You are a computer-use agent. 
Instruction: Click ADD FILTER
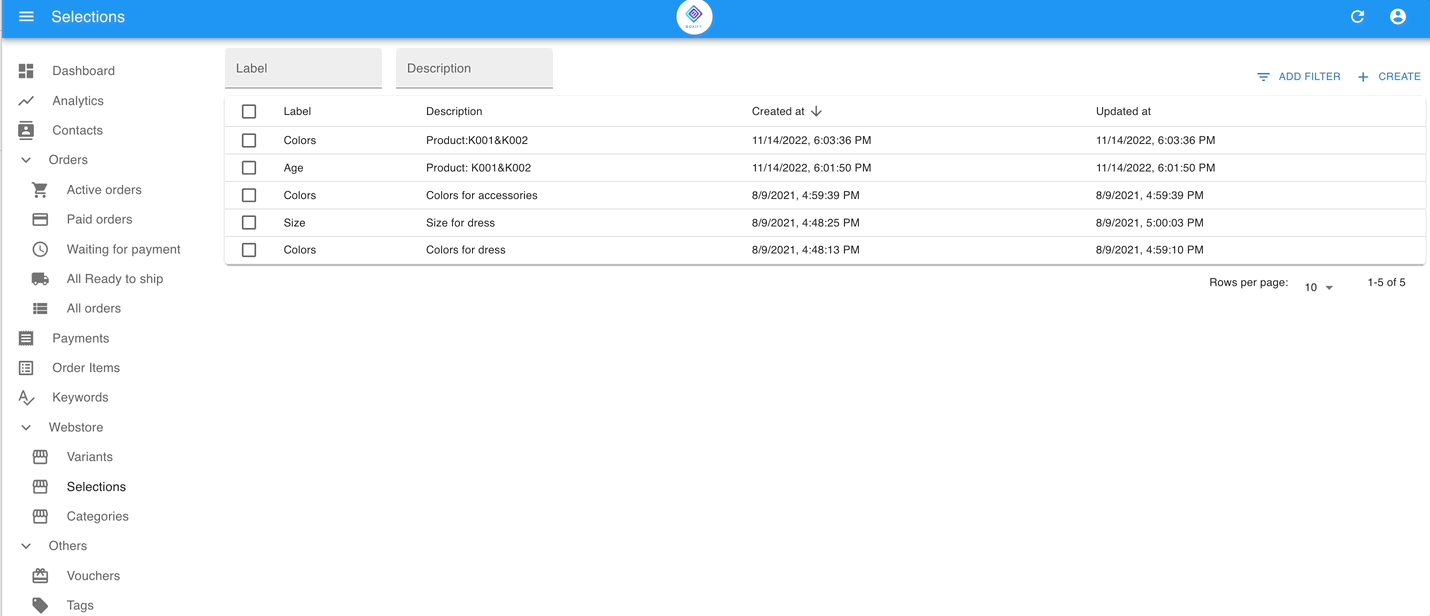pos(1298,76)
